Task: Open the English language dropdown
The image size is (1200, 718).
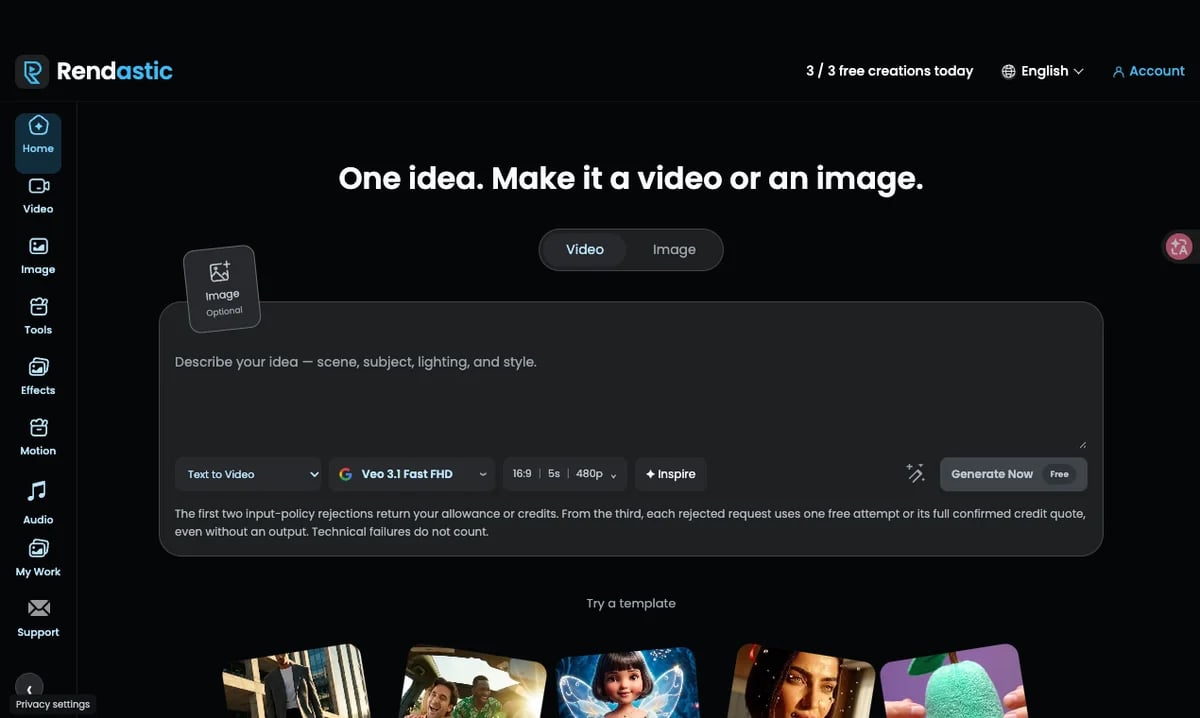Action: pos(1043,71)
